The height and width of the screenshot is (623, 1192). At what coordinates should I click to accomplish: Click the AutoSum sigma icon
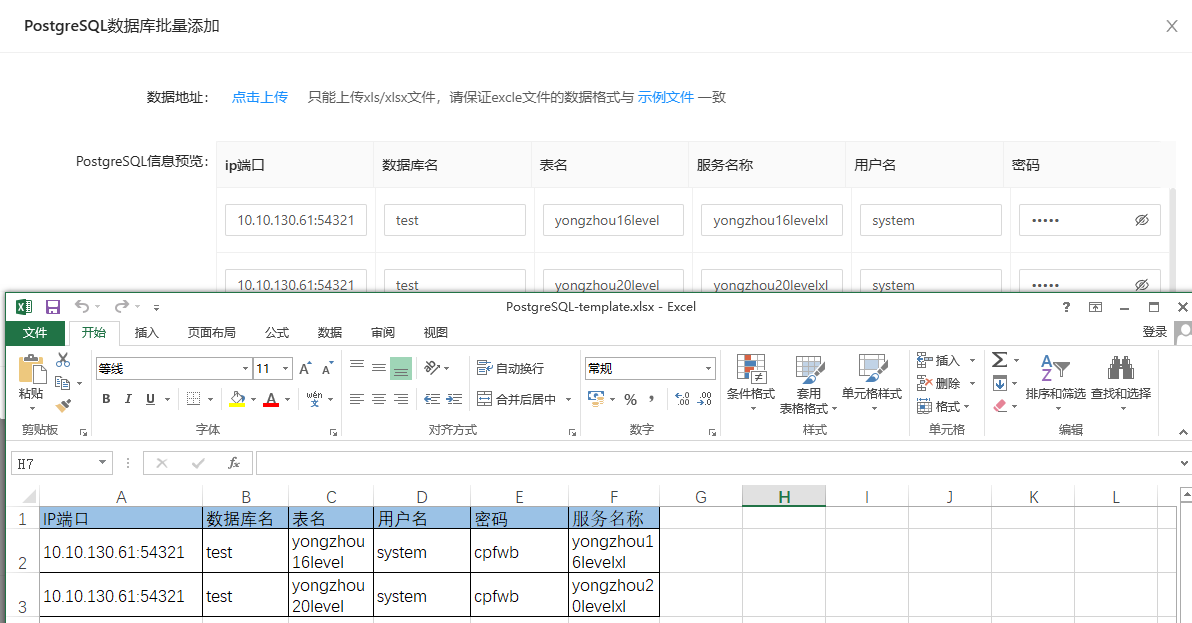[999, 360]
